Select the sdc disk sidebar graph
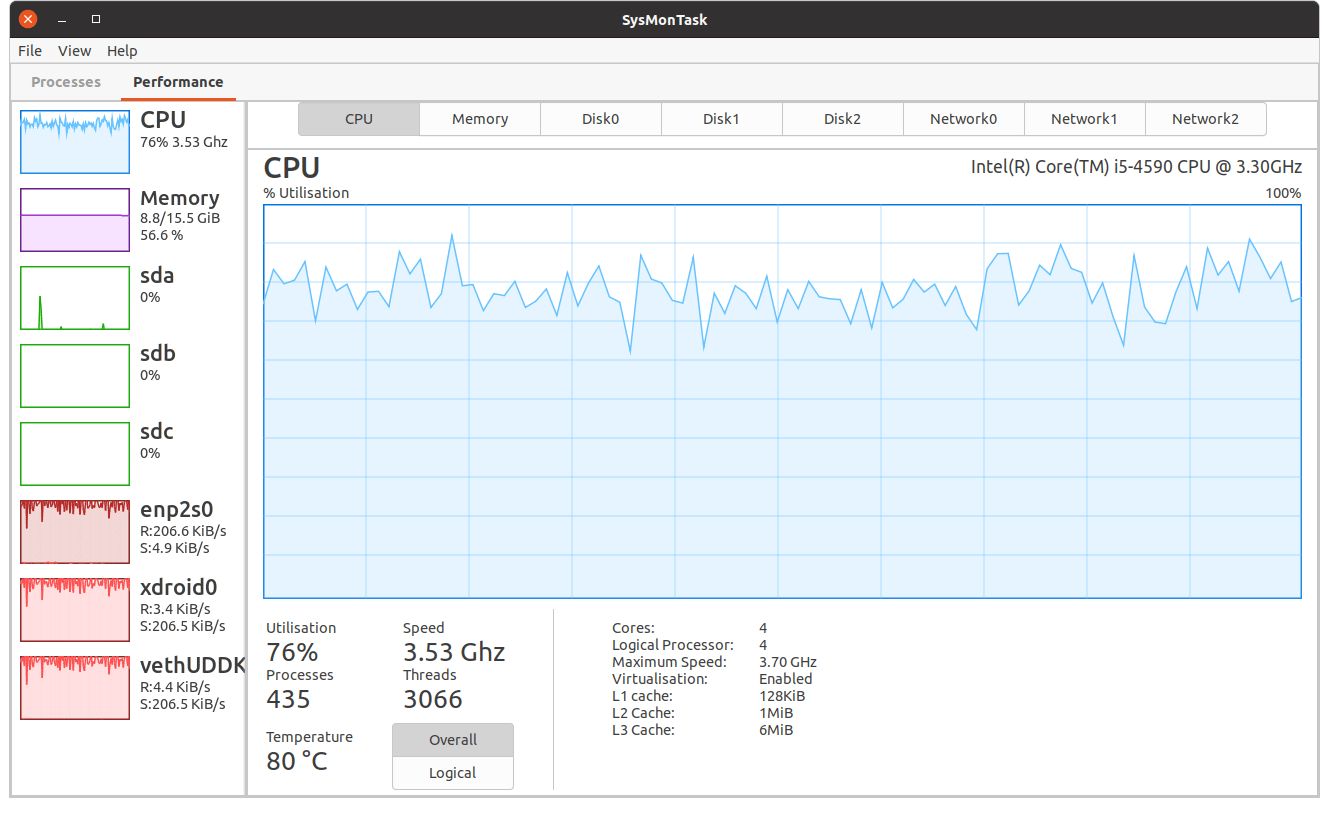 [x=75, y=453]
